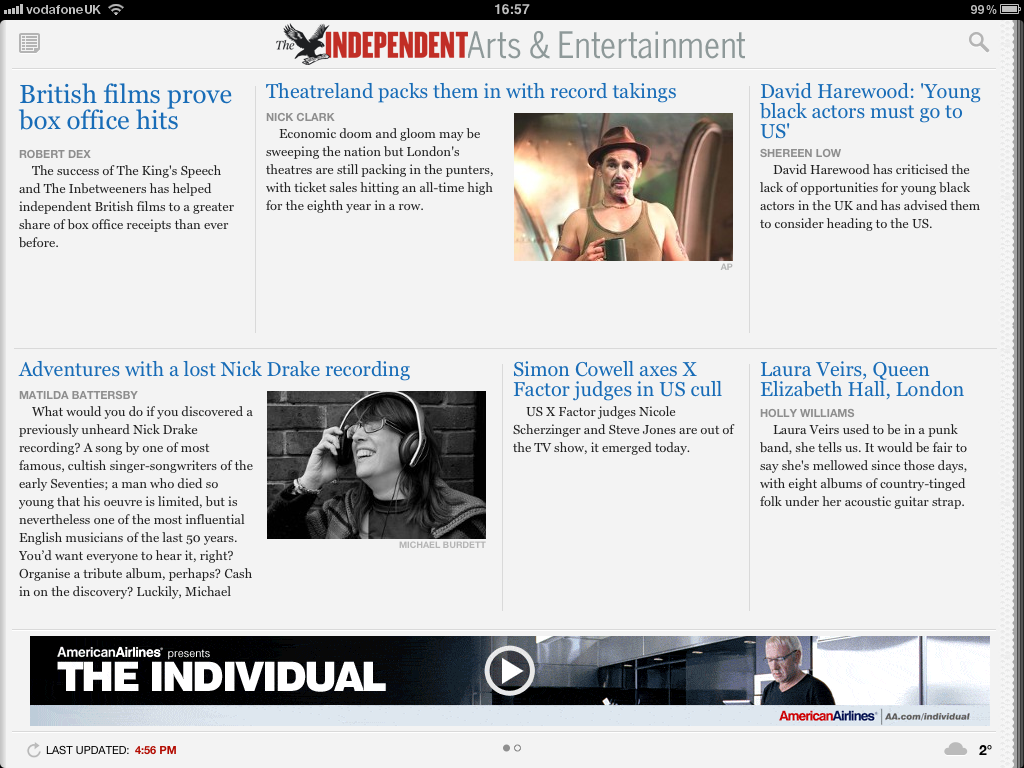Tap the search magnifying glass icon
The image size is (1024, 768).
pos(978,42)
